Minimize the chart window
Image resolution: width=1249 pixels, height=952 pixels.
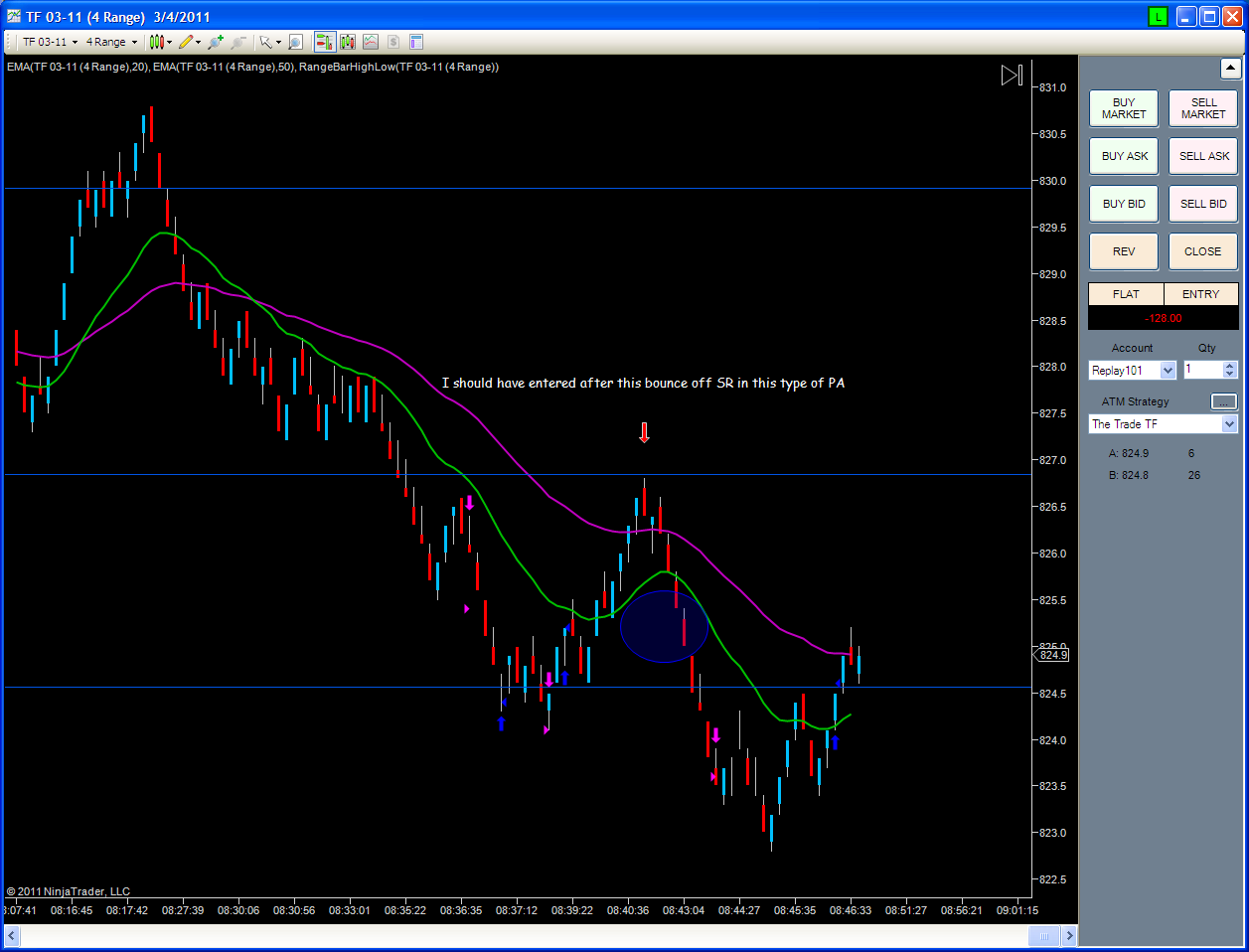tap(1186, 17)
